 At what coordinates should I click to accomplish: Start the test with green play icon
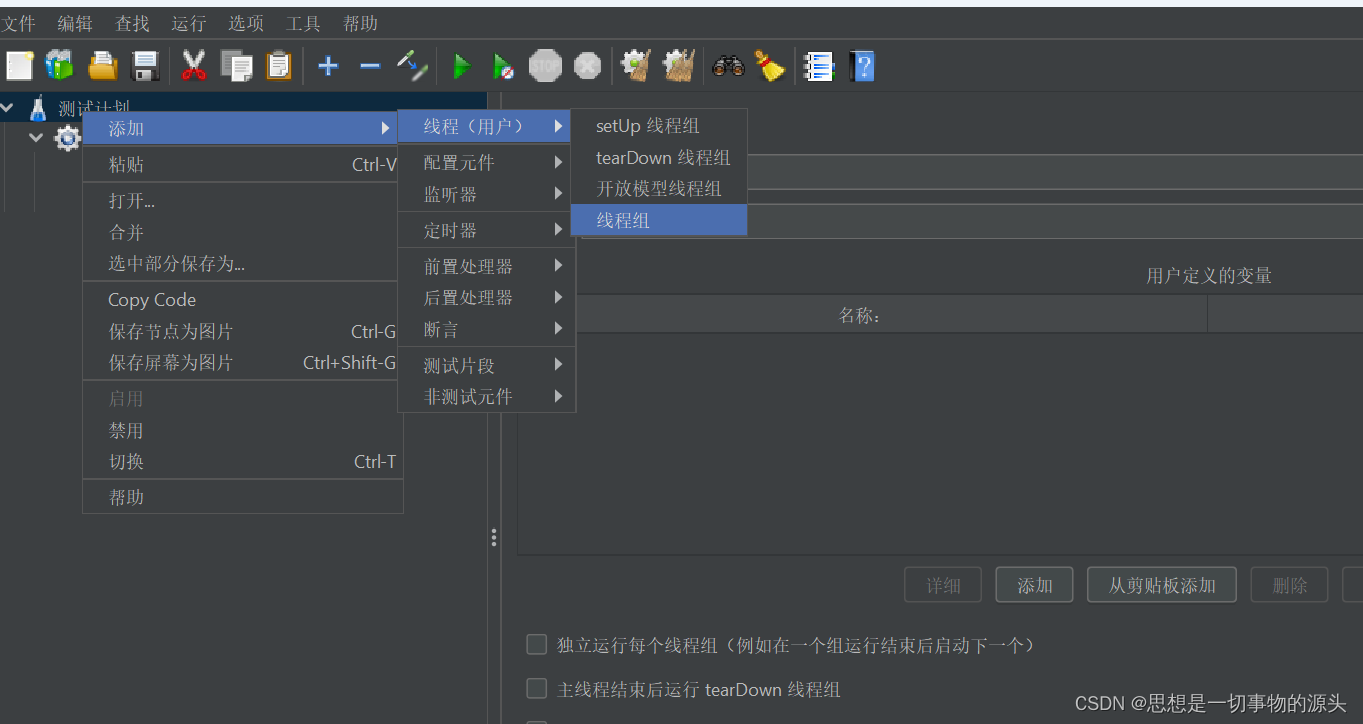[461, 66]
